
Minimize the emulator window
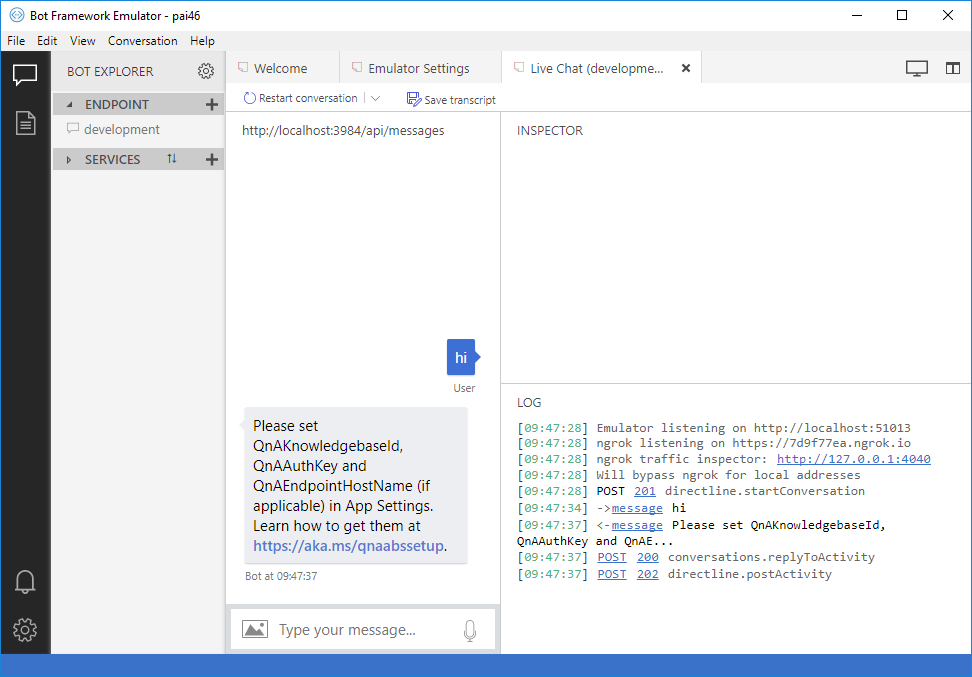[x=857, y=15]
